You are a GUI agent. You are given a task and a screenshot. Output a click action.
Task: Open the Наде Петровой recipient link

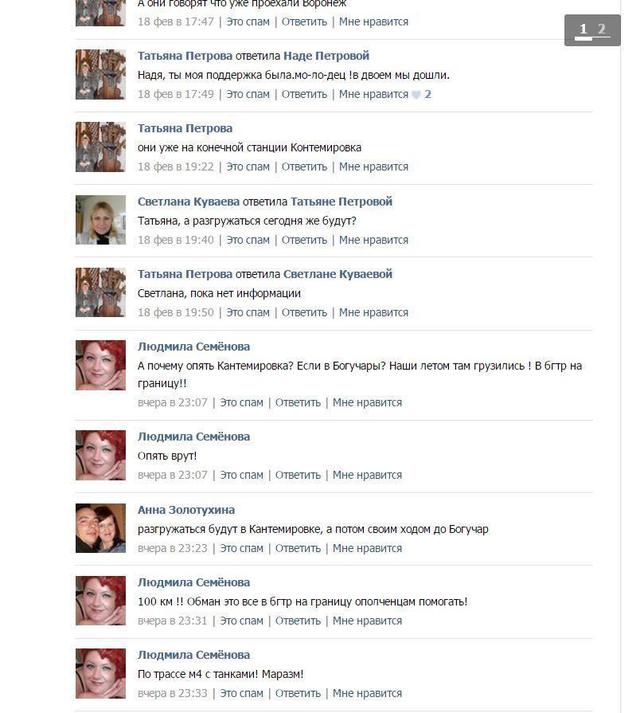tap(326, 56)
